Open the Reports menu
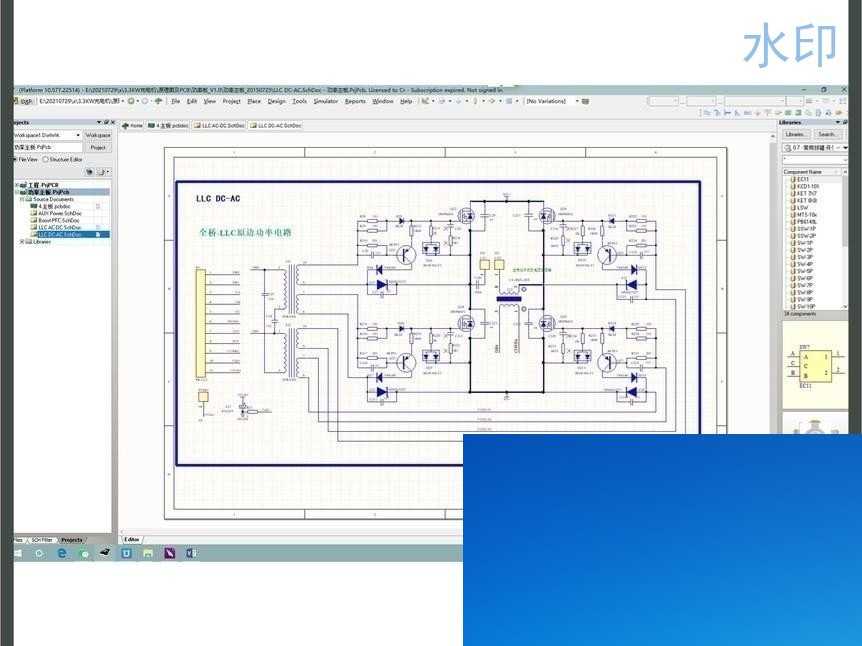 coord(355,101)
